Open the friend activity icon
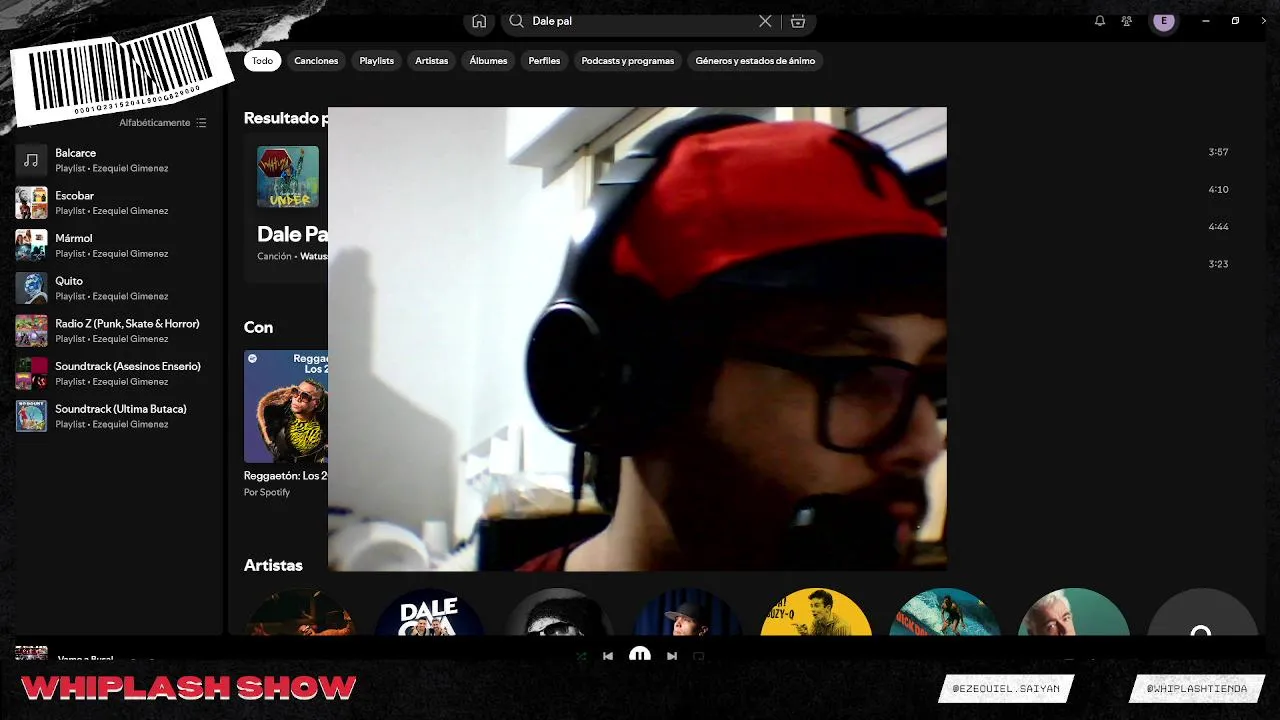The image size is (1280, 720). pyautogui.click(x=1127, y=21)
